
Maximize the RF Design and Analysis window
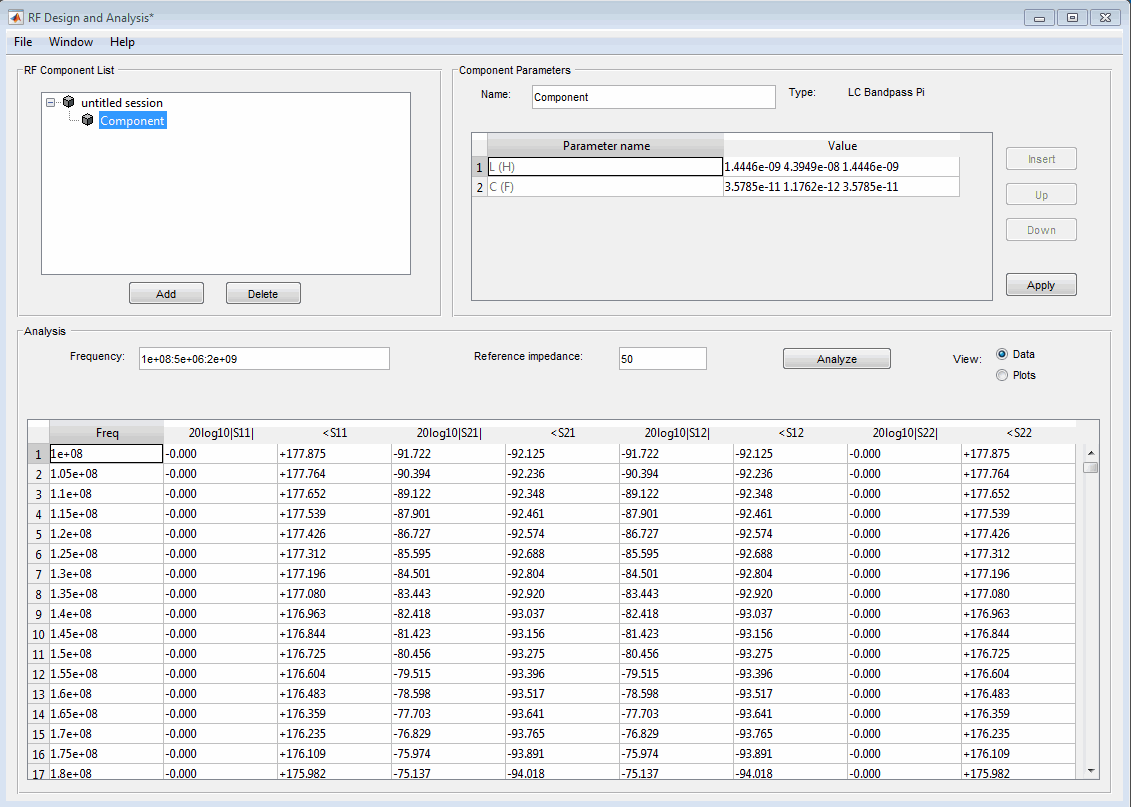click(x=1073, y=18)
